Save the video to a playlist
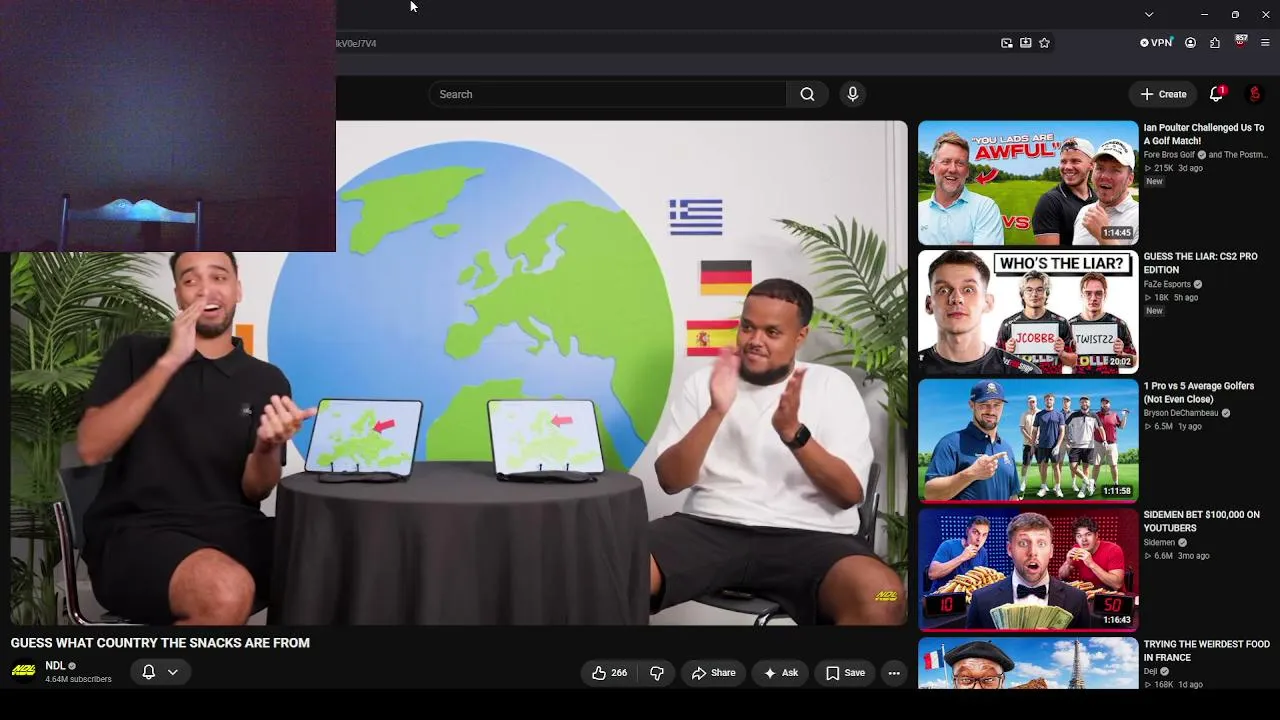 pos(845,673)
